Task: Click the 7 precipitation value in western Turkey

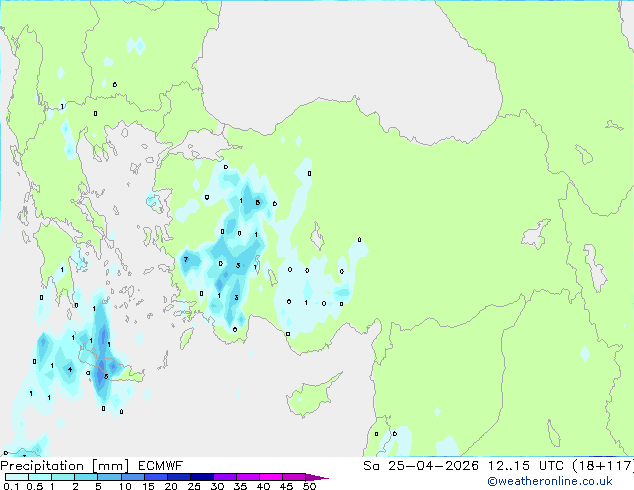Action: [186, 260]
